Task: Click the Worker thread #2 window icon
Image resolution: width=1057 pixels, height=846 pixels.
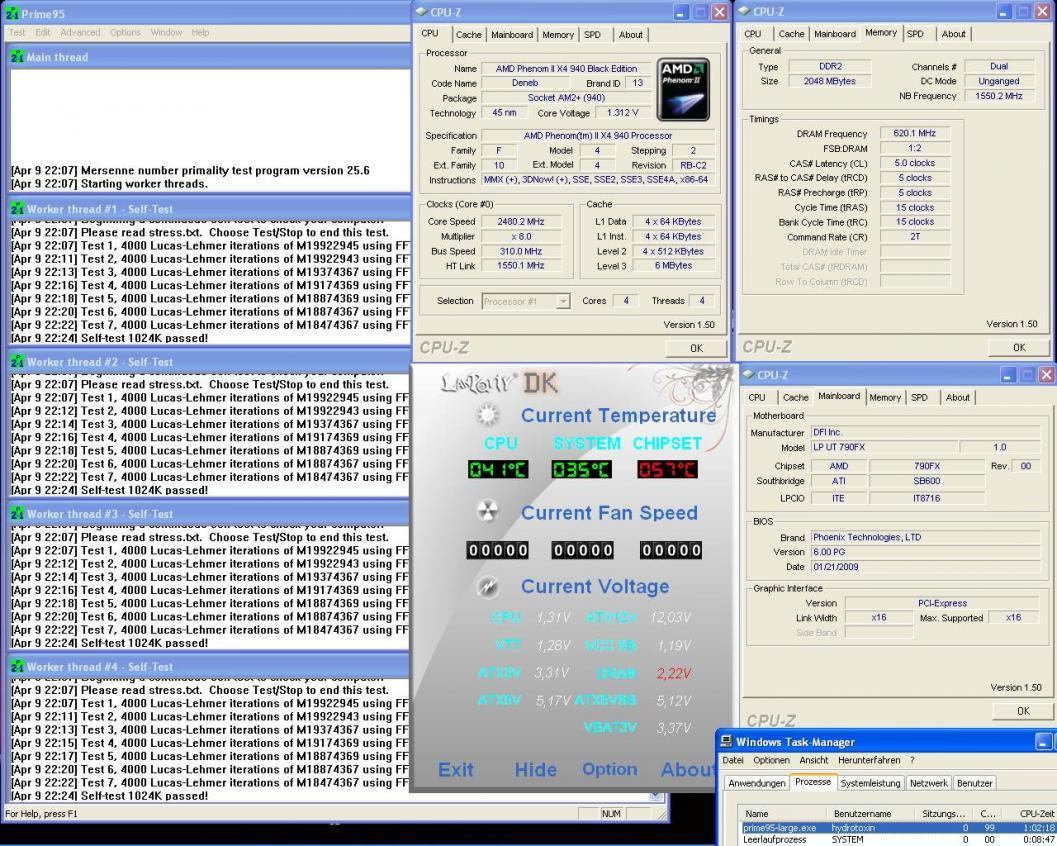Action: coord(18,362)
